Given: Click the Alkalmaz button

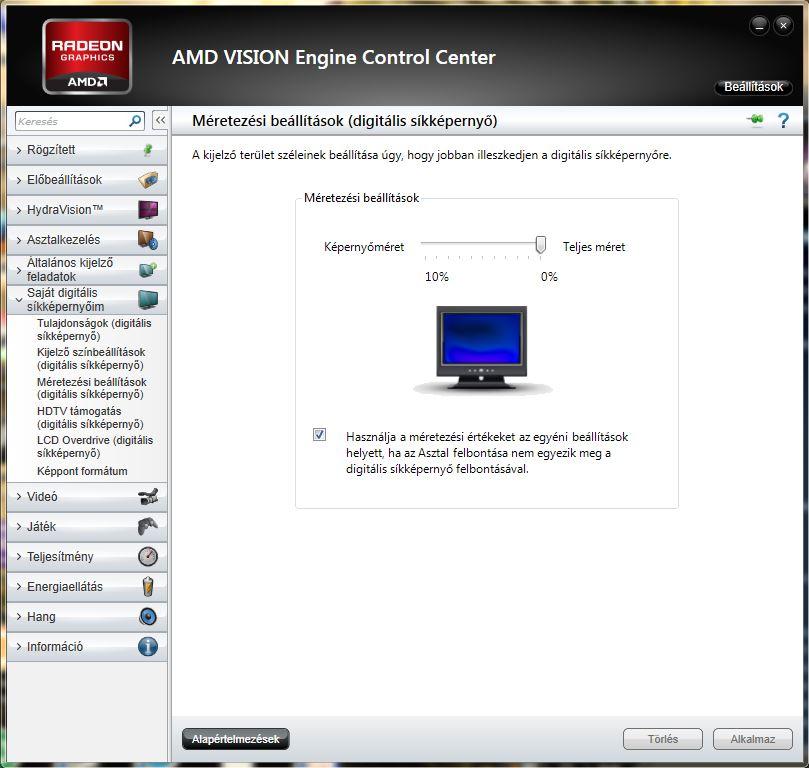Looking at the screenshot, I should (x=752, y=739).
